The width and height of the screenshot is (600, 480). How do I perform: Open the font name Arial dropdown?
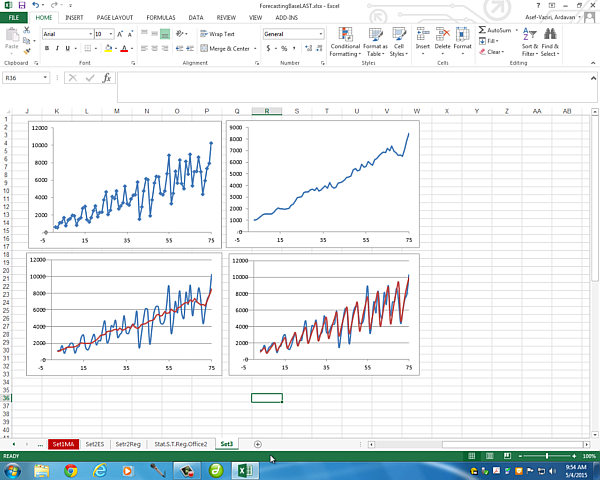[91, 34]
